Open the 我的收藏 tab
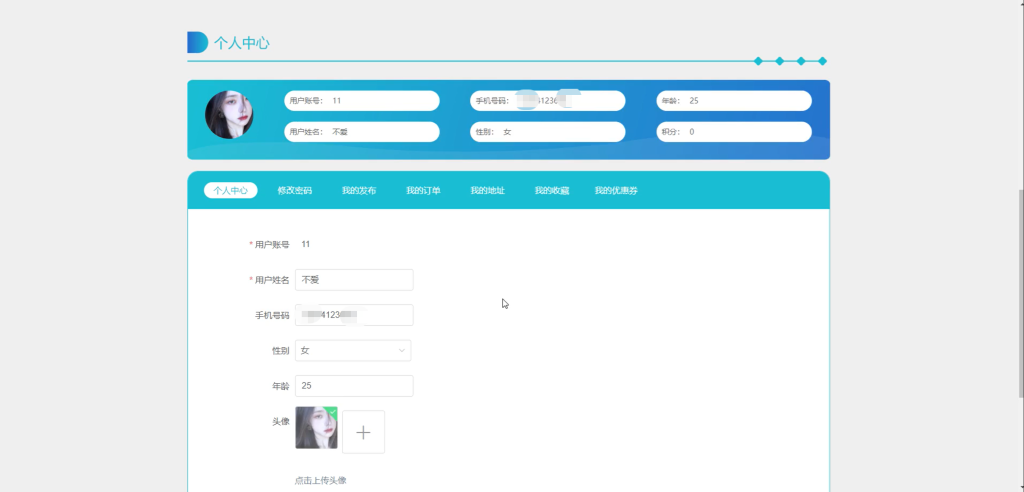 point(551,190)
